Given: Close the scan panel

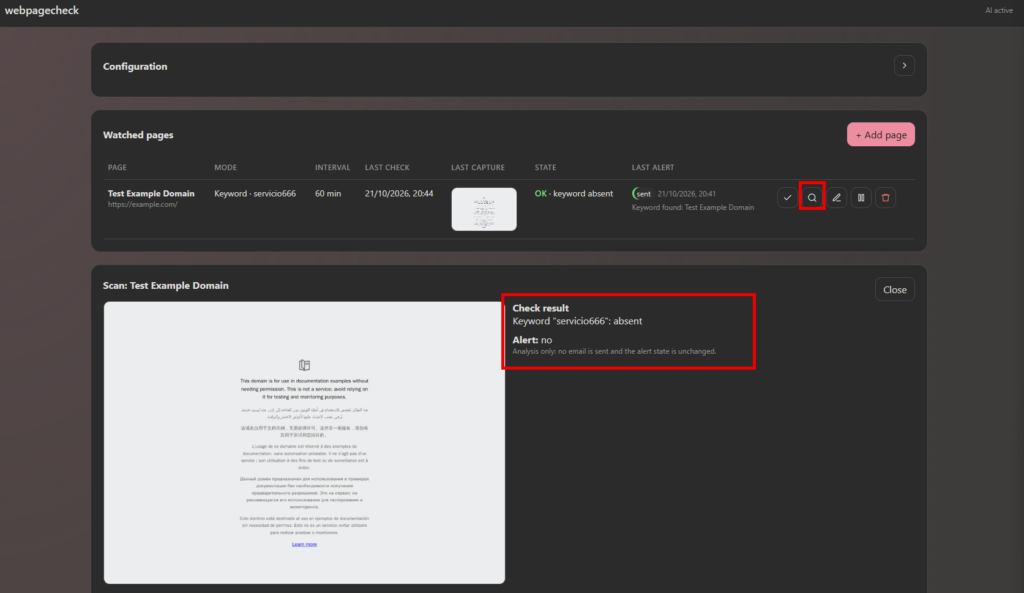Looking at the screenshot, I should pyautogui.click(x=895, y=289).
